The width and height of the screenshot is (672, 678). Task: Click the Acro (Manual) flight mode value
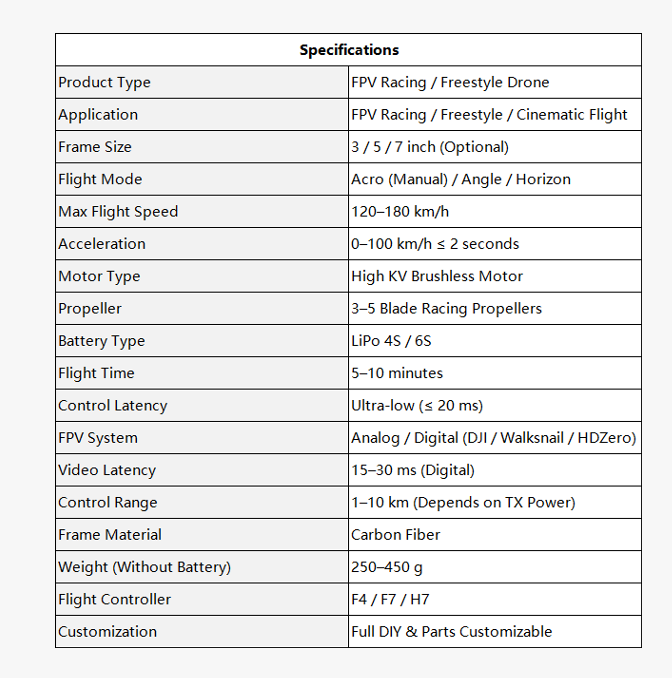[461, 179]
